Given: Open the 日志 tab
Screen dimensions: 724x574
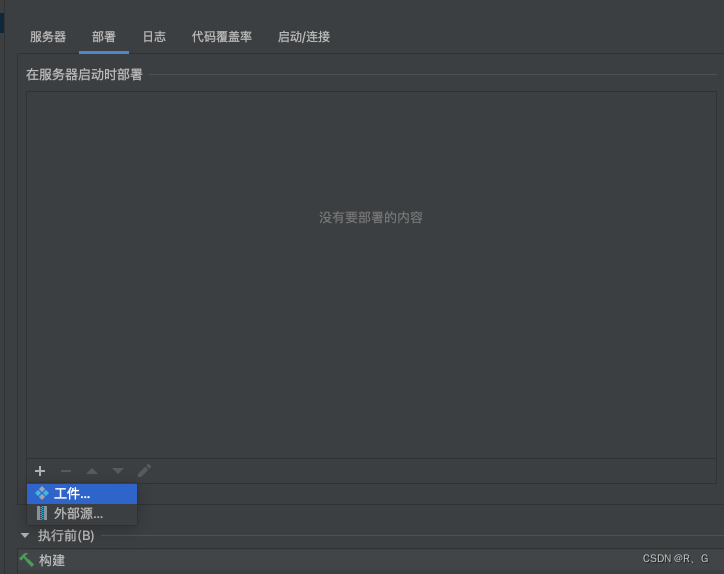Looking at the screenshot, I should (154, 37).
